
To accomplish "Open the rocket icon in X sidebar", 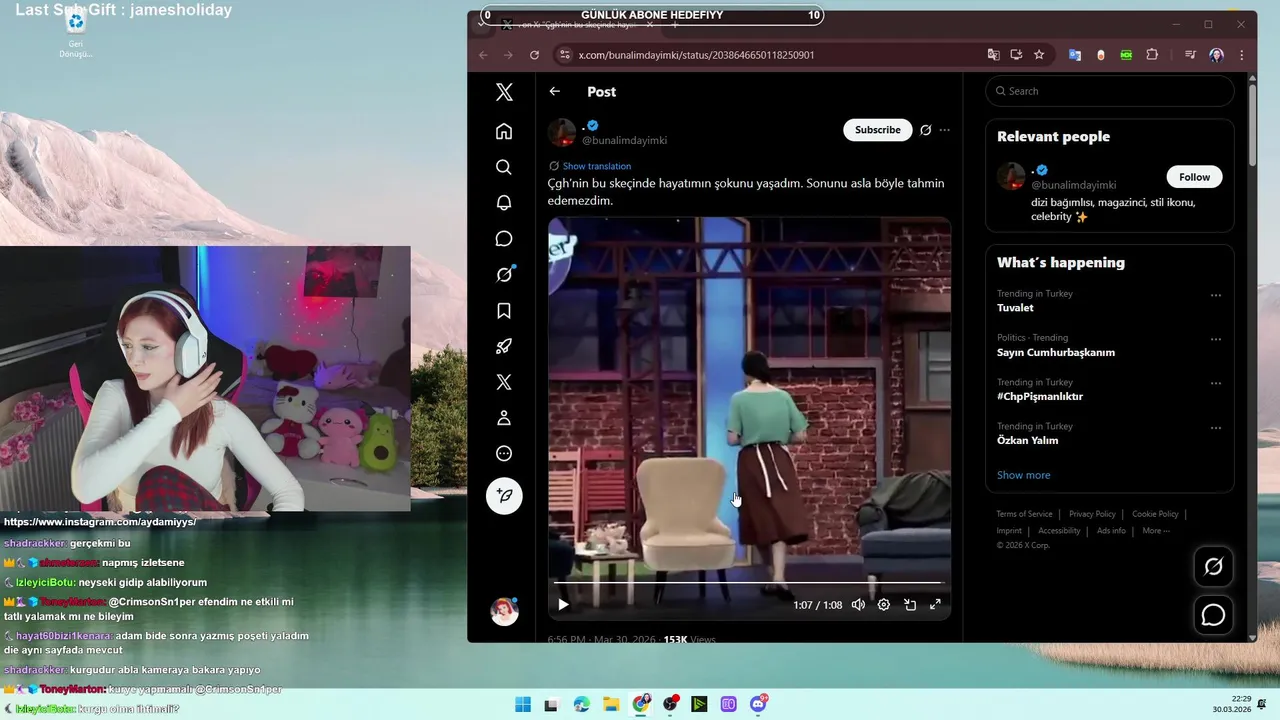I will [504, 347].
